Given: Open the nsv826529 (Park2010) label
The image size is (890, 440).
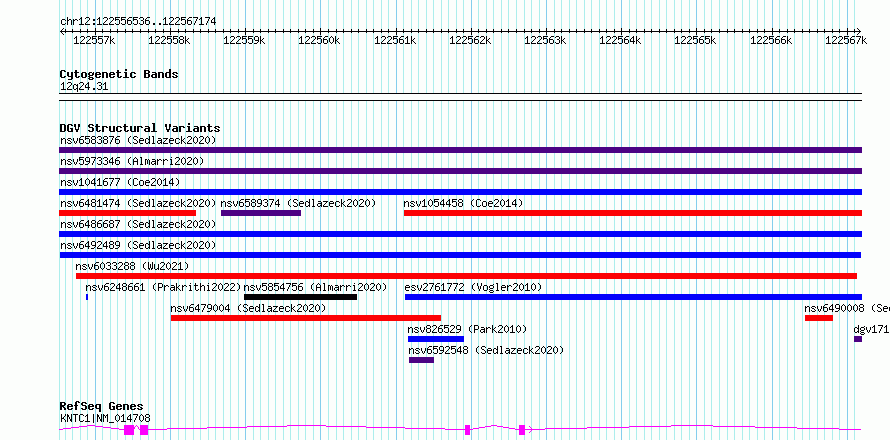Looking at the screenshot, I should pyautogui.click(x=468, y=329).
